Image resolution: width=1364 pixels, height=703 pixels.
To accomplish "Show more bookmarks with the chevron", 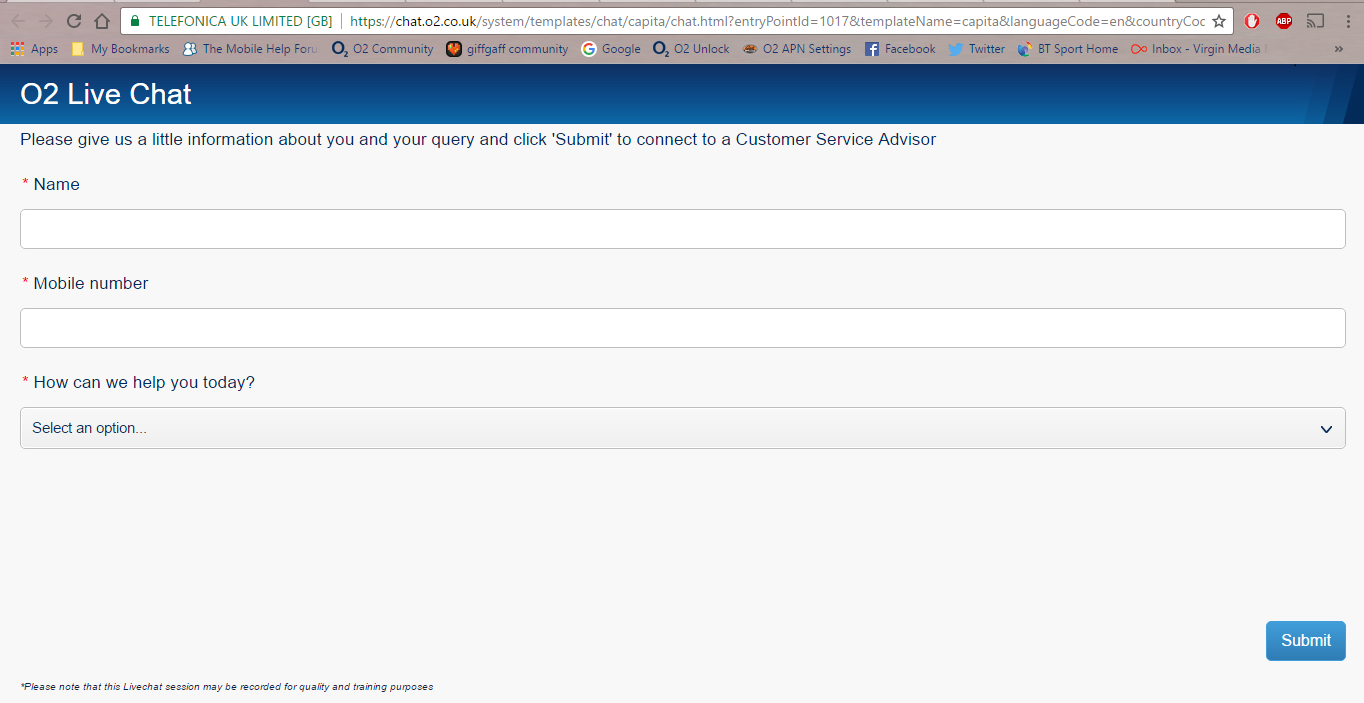I will coord(1339,49).
